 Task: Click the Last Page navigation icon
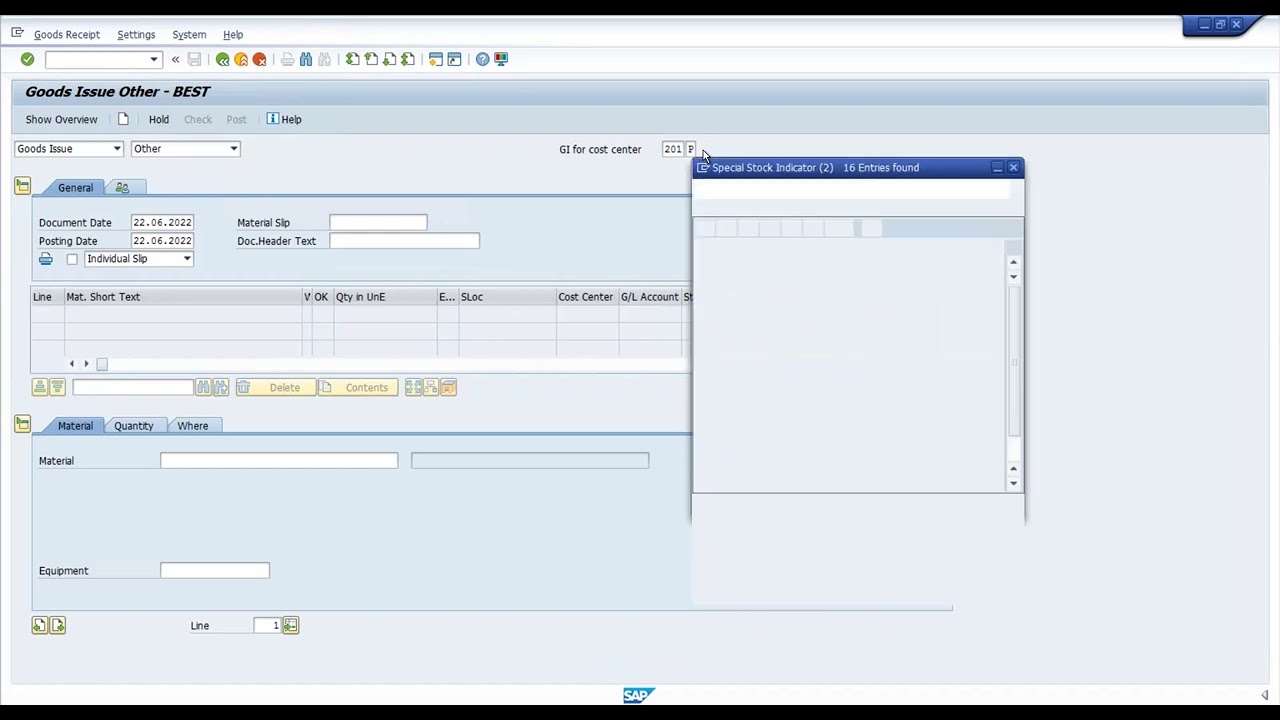(408, 59)
